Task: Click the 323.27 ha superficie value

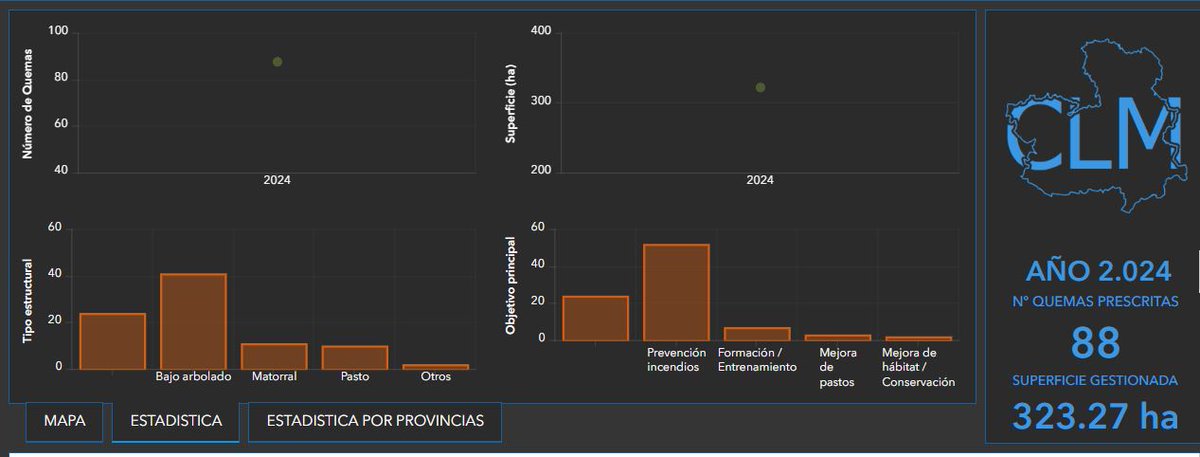Action: tap(1096, 417)
